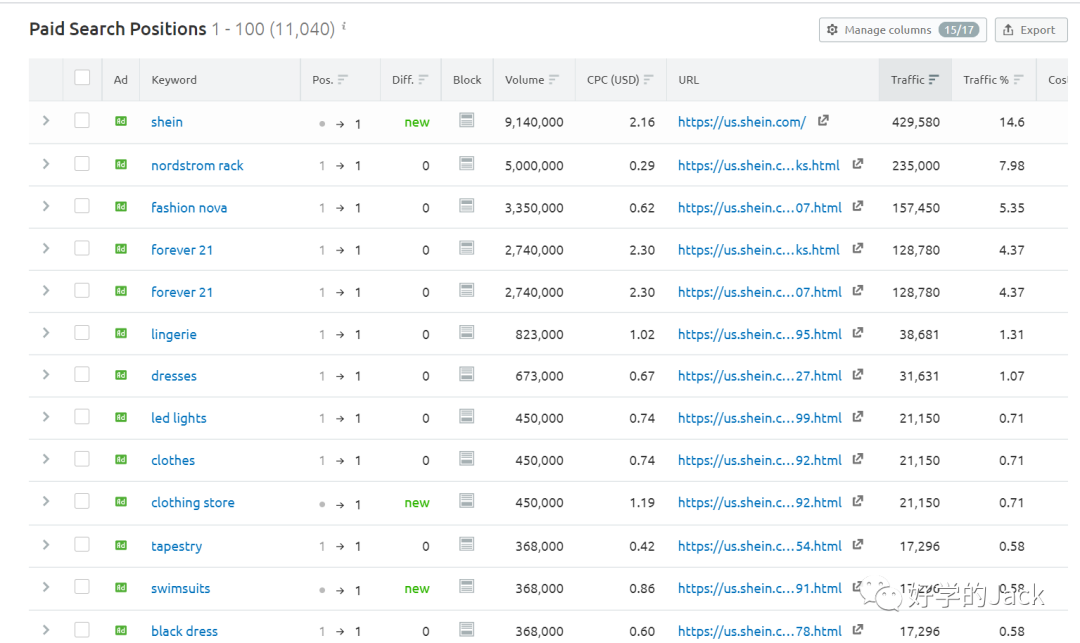Open the led lights keyword link

[178, 418]
